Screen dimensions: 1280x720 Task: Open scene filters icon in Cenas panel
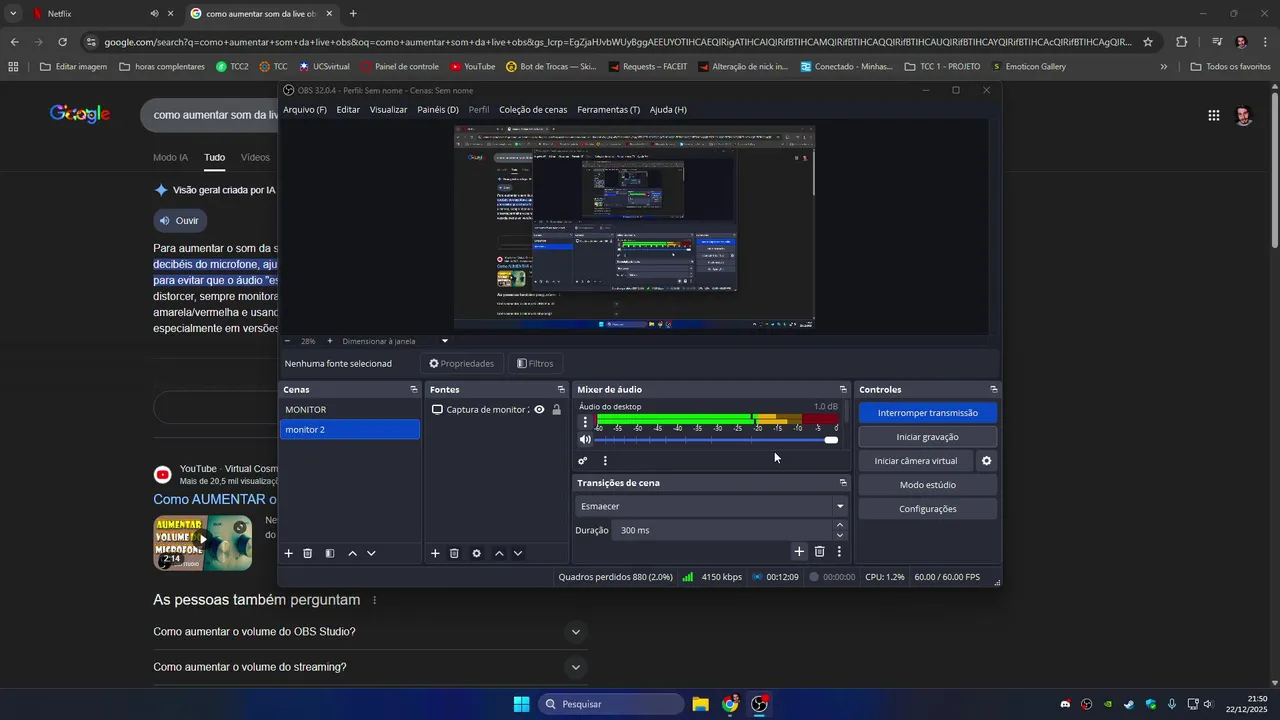330,553
